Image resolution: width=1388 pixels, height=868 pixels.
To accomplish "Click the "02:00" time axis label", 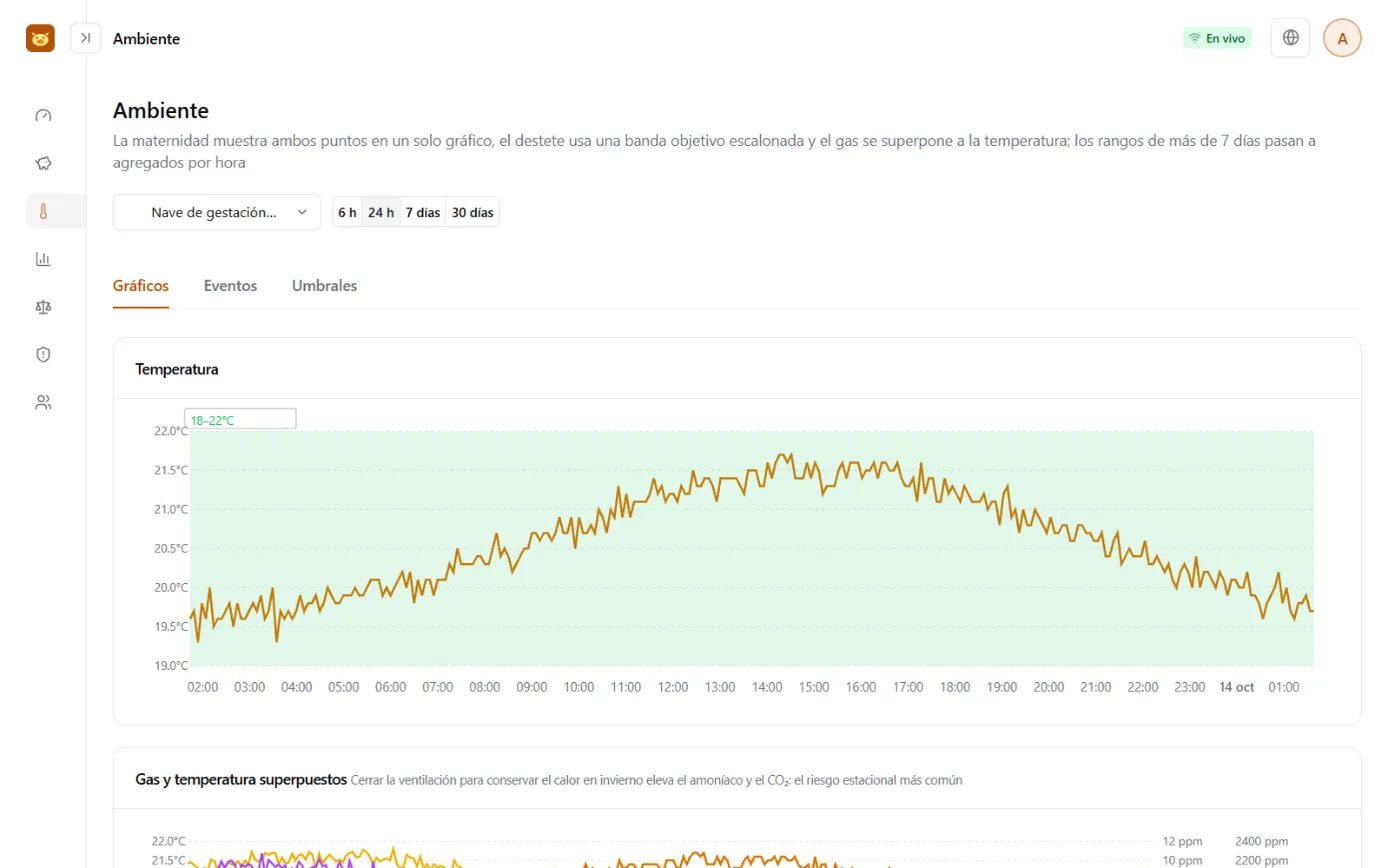I will [203, 687].
